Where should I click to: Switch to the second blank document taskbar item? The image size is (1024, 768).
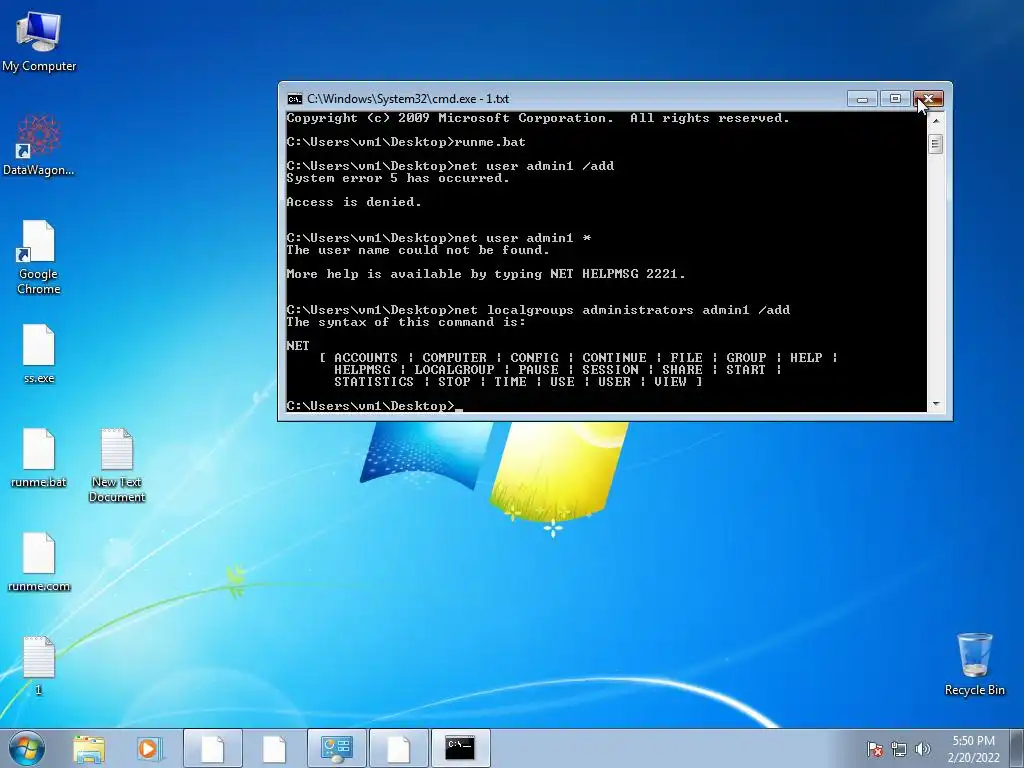tap(274, 748)
